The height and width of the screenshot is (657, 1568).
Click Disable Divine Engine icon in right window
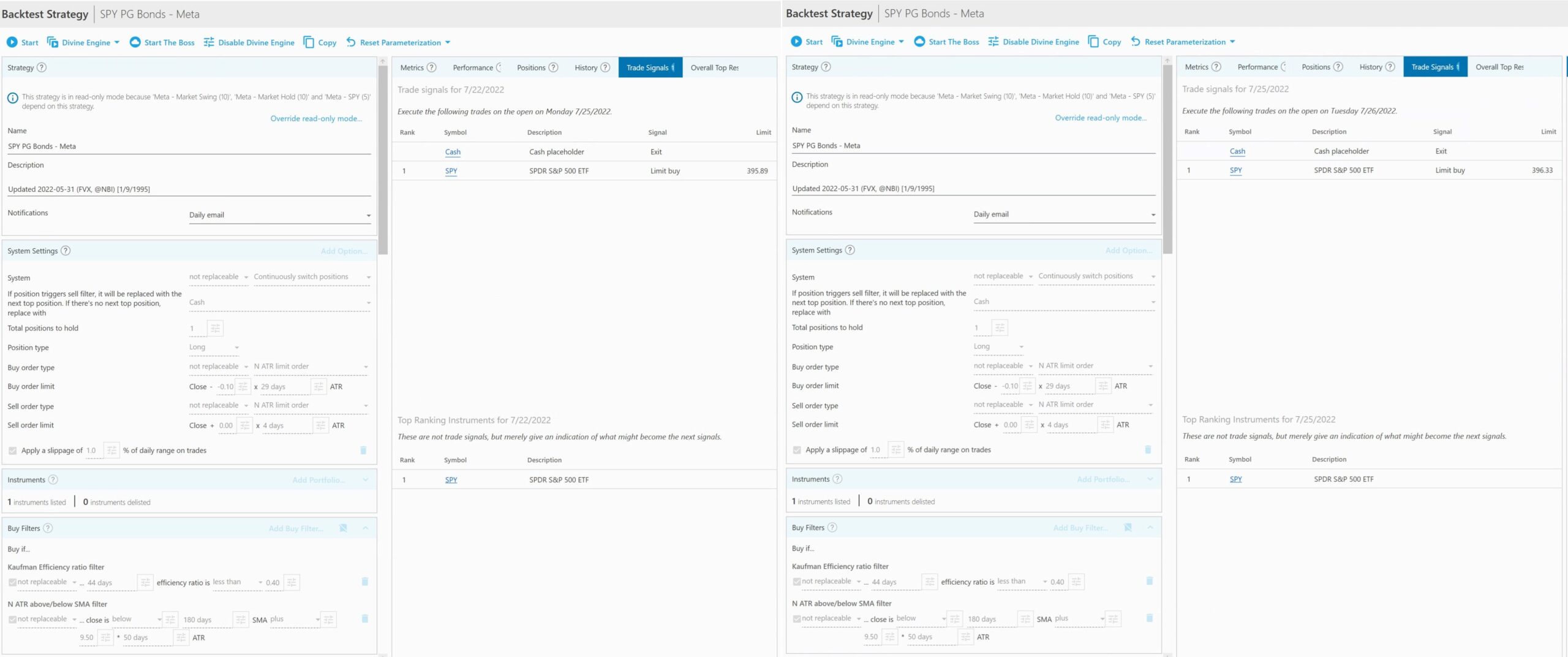coord(993,42)
